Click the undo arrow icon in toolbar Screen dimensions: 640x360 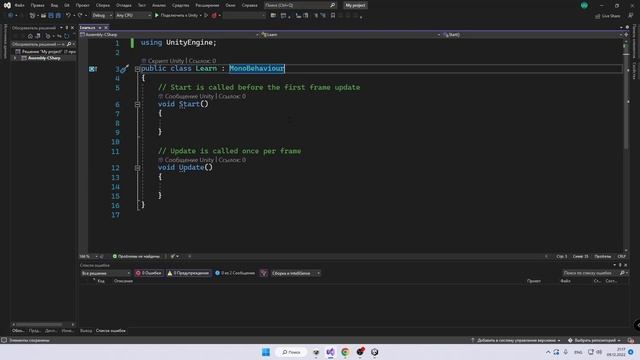coord(68,16)
